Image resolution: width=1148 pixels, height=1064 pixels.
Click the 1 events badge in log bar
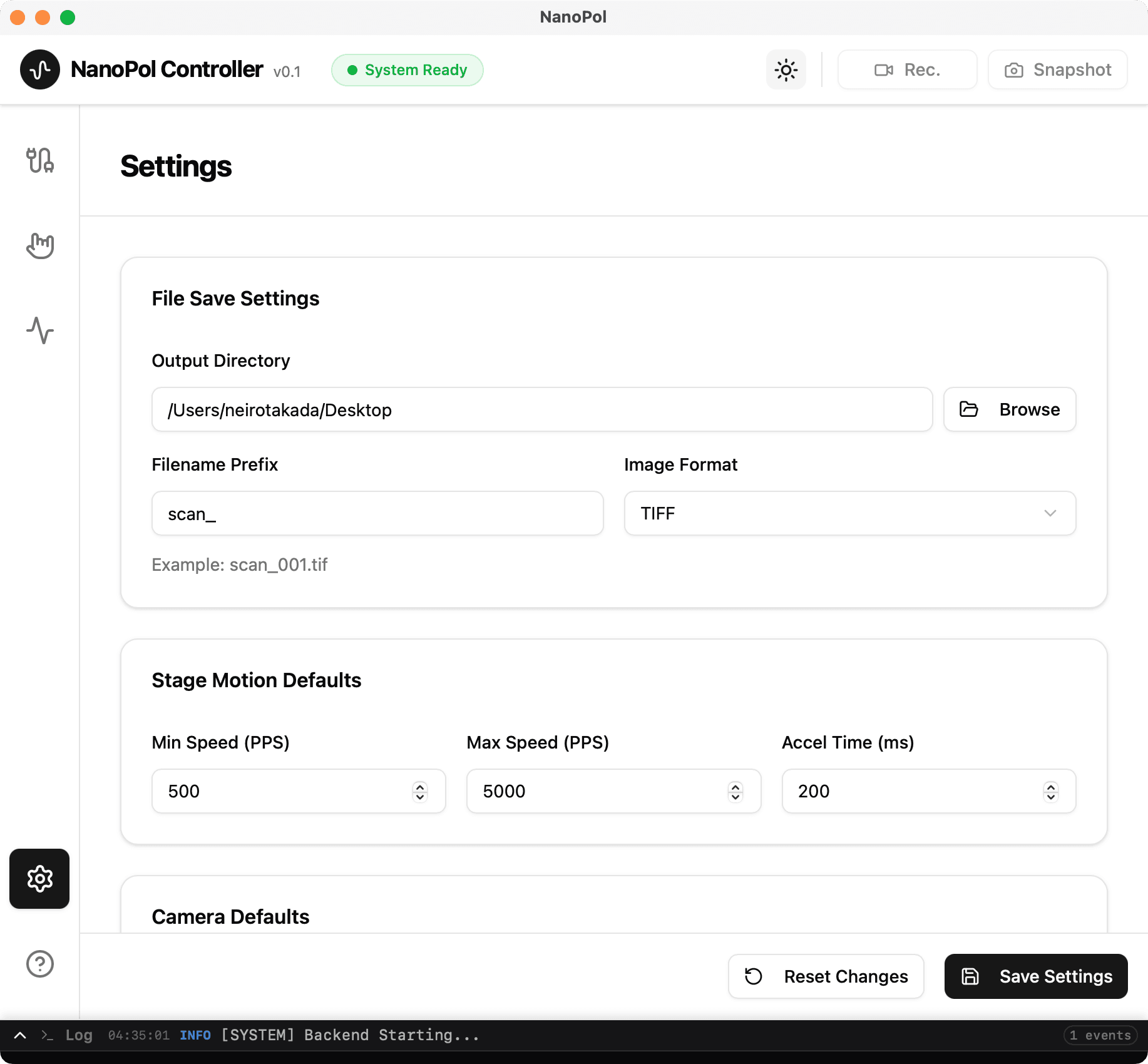tap(1100, 1035)
